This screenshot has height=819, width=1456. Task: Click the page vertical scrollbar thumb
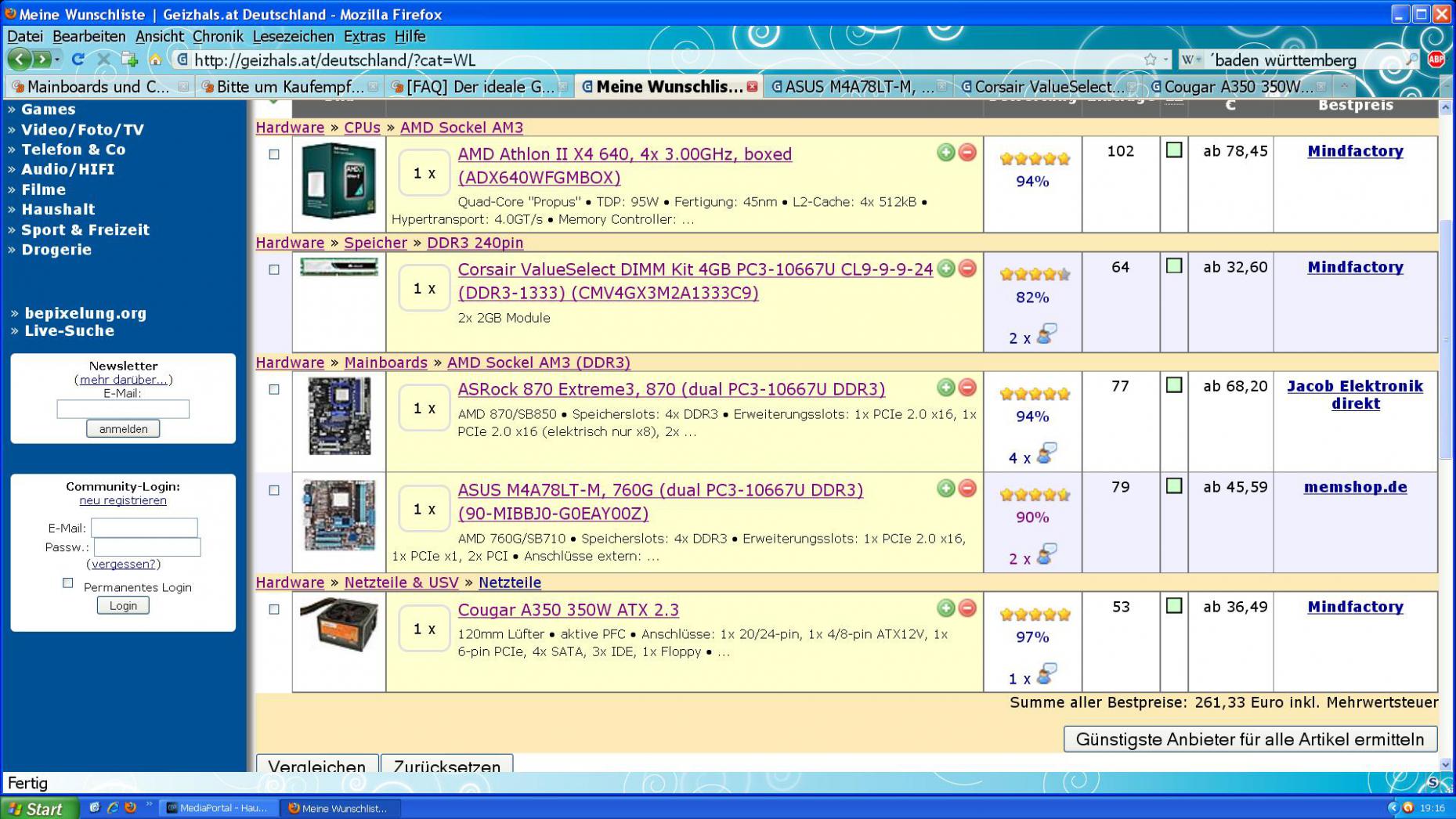1446,341
